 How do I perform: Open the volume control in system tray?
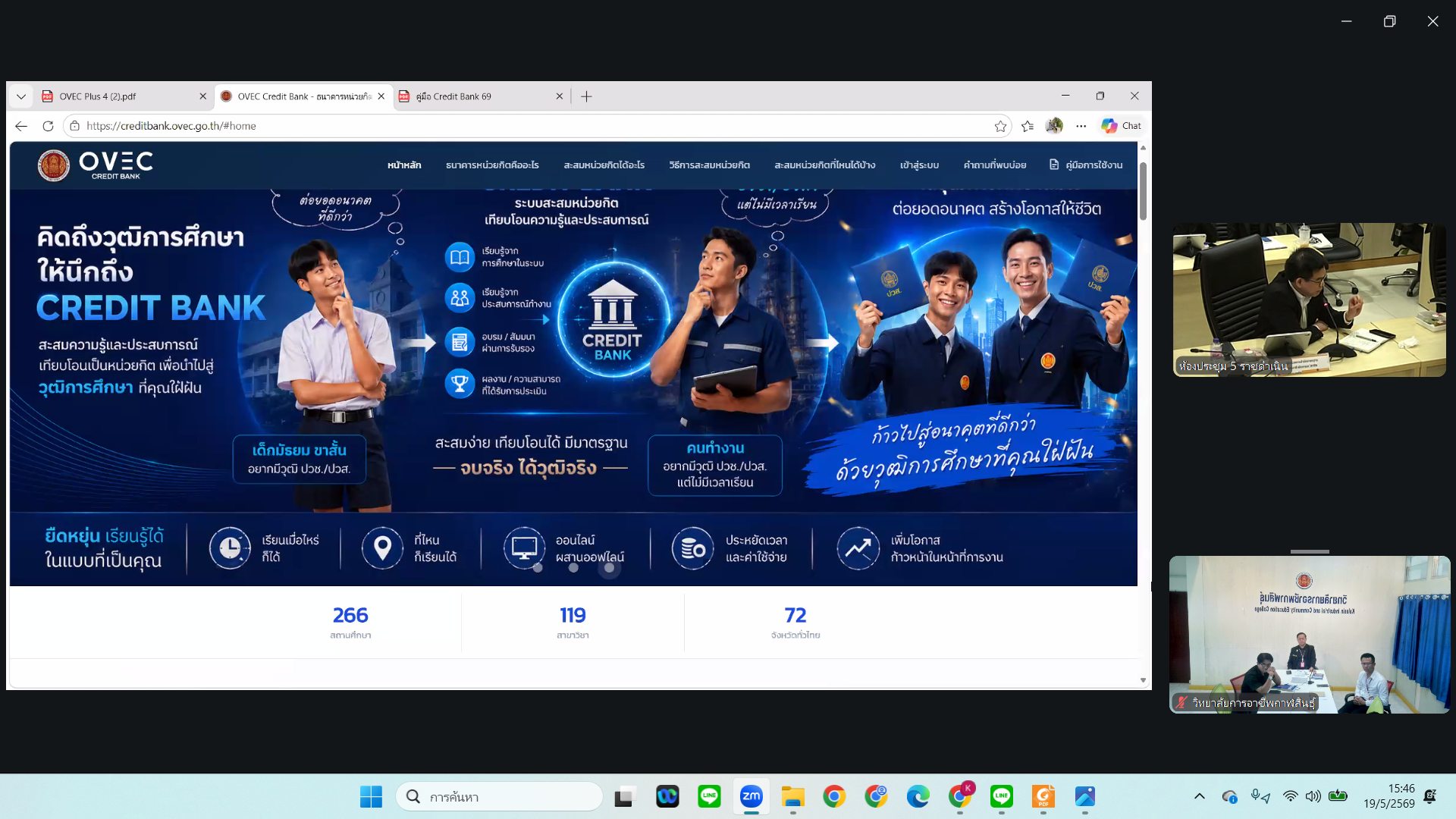point(1313,796)
